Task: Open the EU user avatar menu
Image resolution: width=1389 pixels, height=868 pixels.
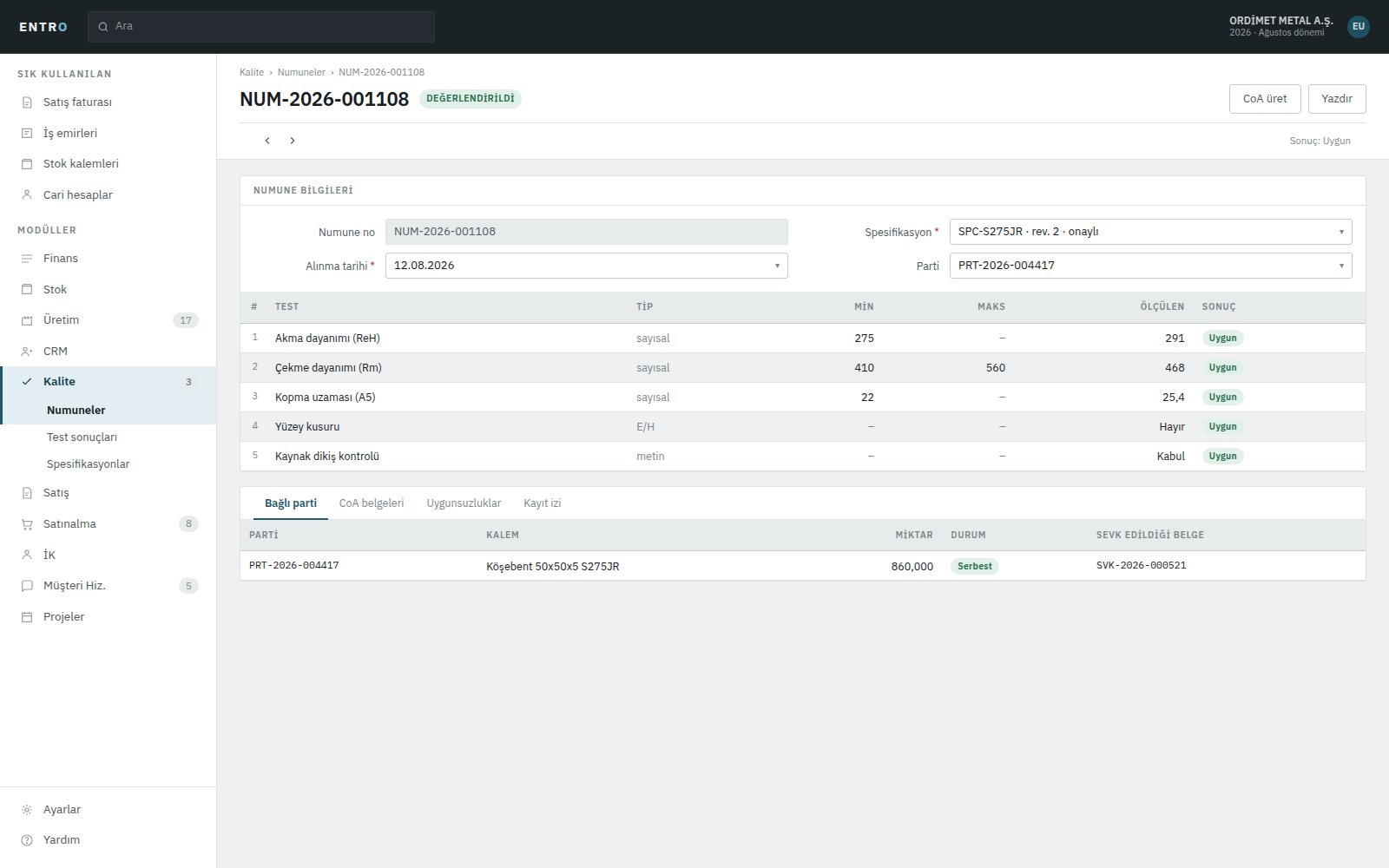Action: 1359,26
